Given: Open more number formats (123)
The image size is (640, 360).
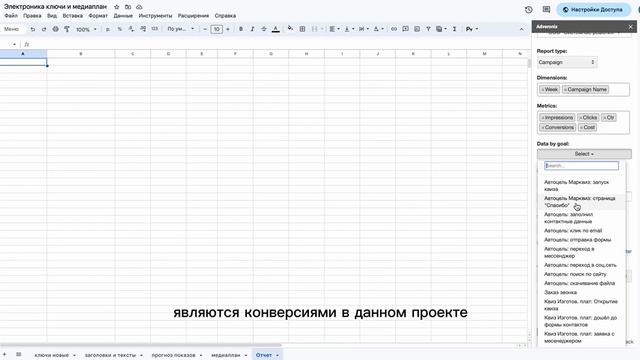Looking at the screenshot, I should [155, 29].
